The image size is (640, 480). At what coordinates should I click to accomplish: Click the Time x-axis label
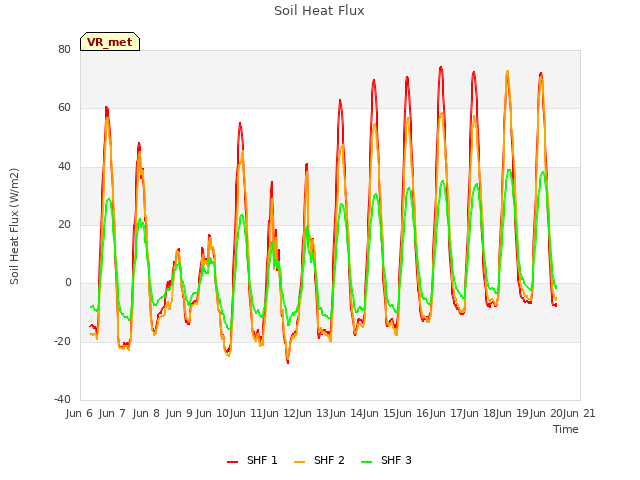pos(566,429)
